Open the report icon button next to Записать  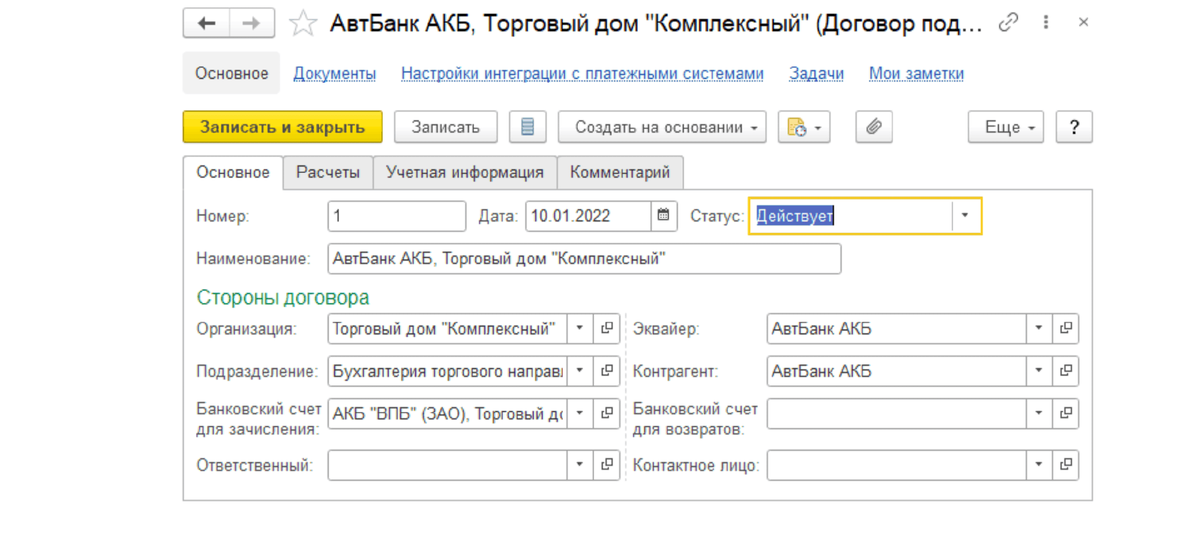click(528, 127)
